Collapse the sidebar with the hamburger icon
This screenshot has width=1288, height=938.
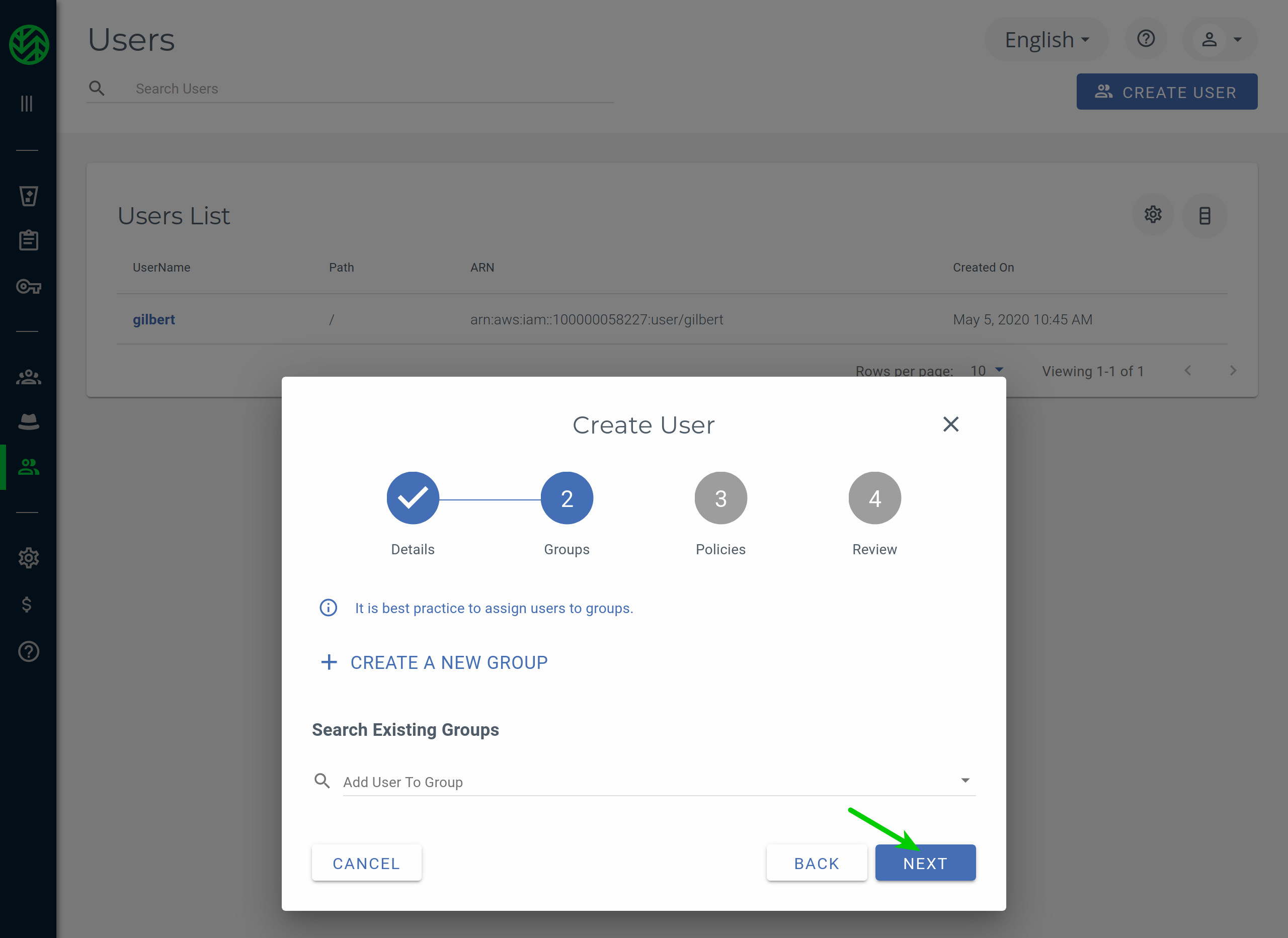pos(26,103)
